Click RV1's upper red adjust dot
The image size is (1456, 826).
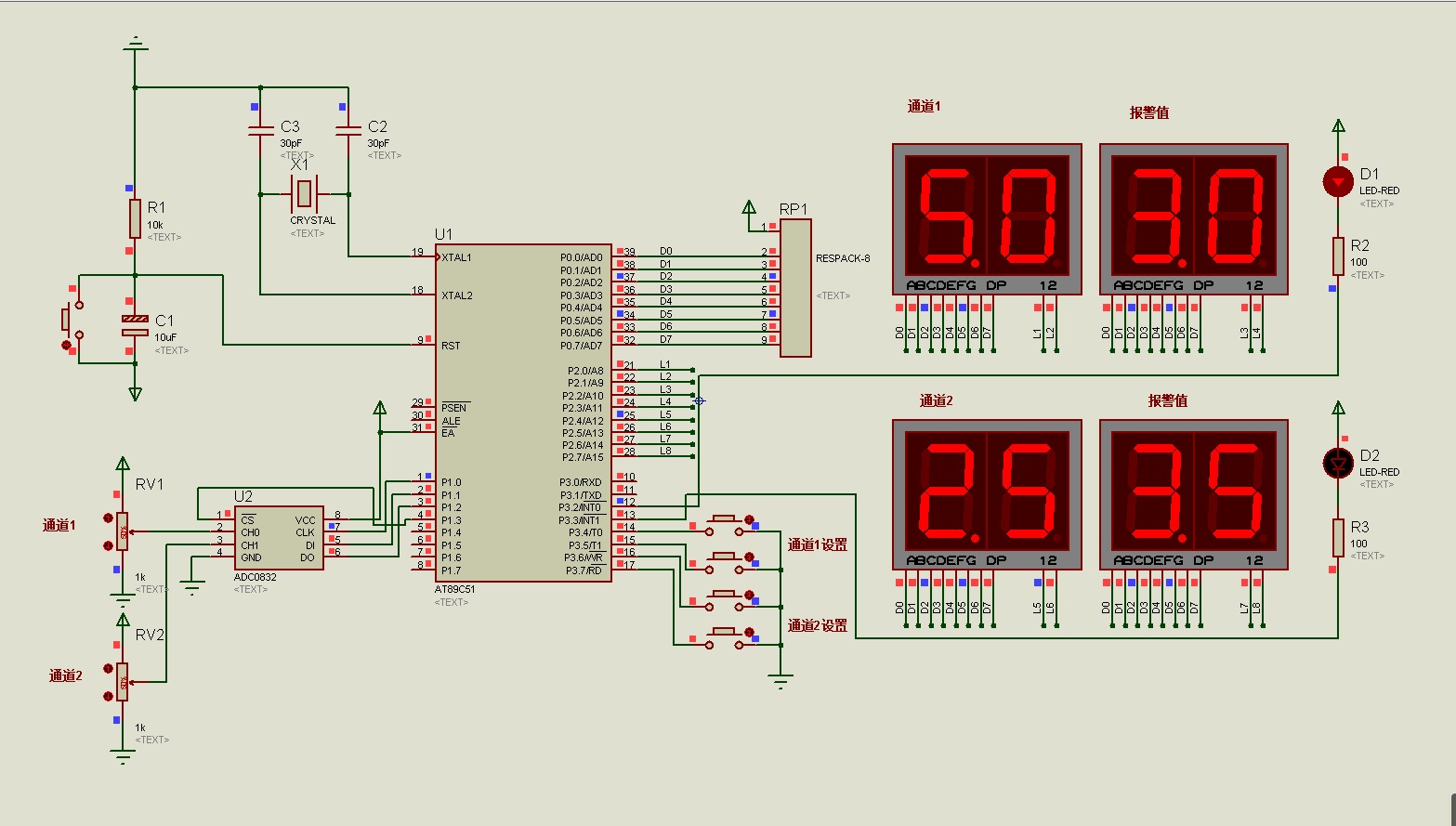(x=108, y=518)
